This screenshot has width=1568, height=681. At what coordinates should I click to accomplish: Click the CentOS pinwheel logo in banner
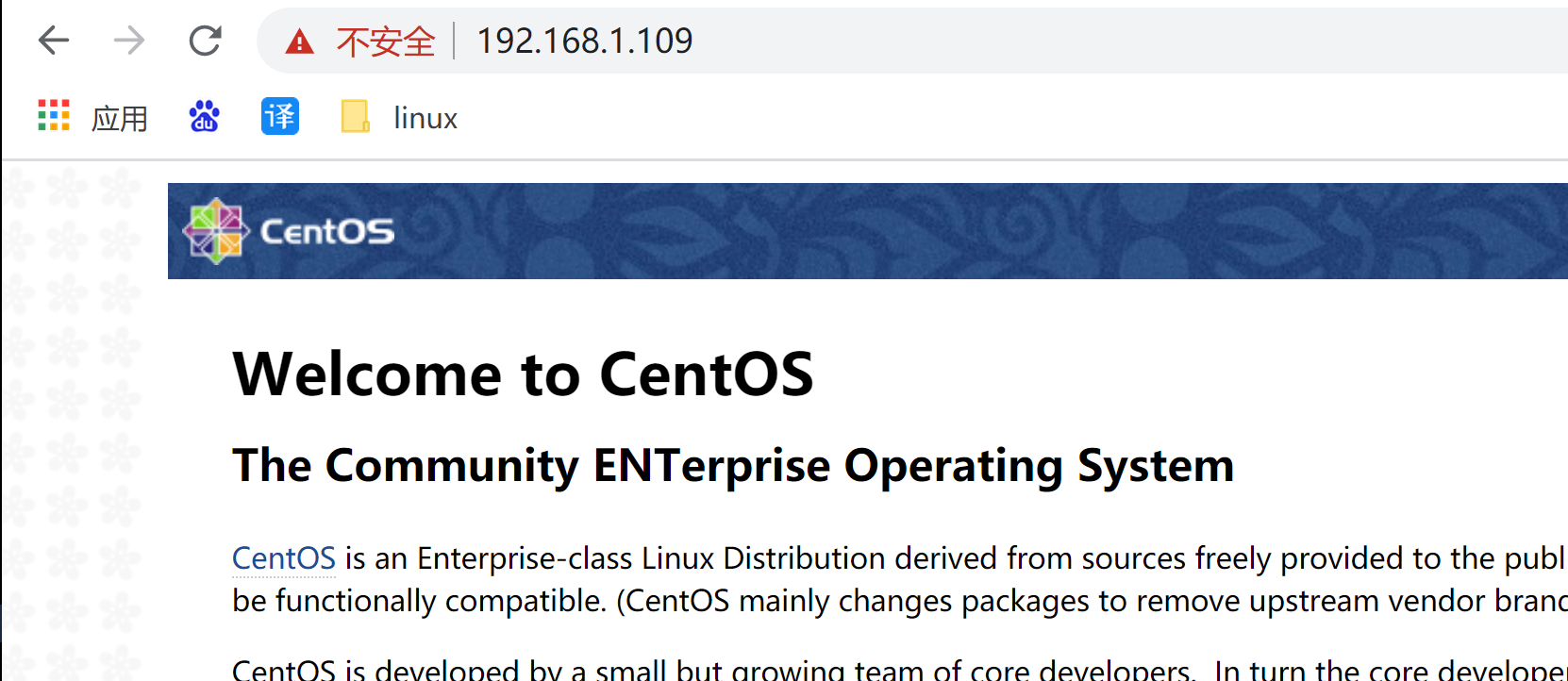point(216,231)
